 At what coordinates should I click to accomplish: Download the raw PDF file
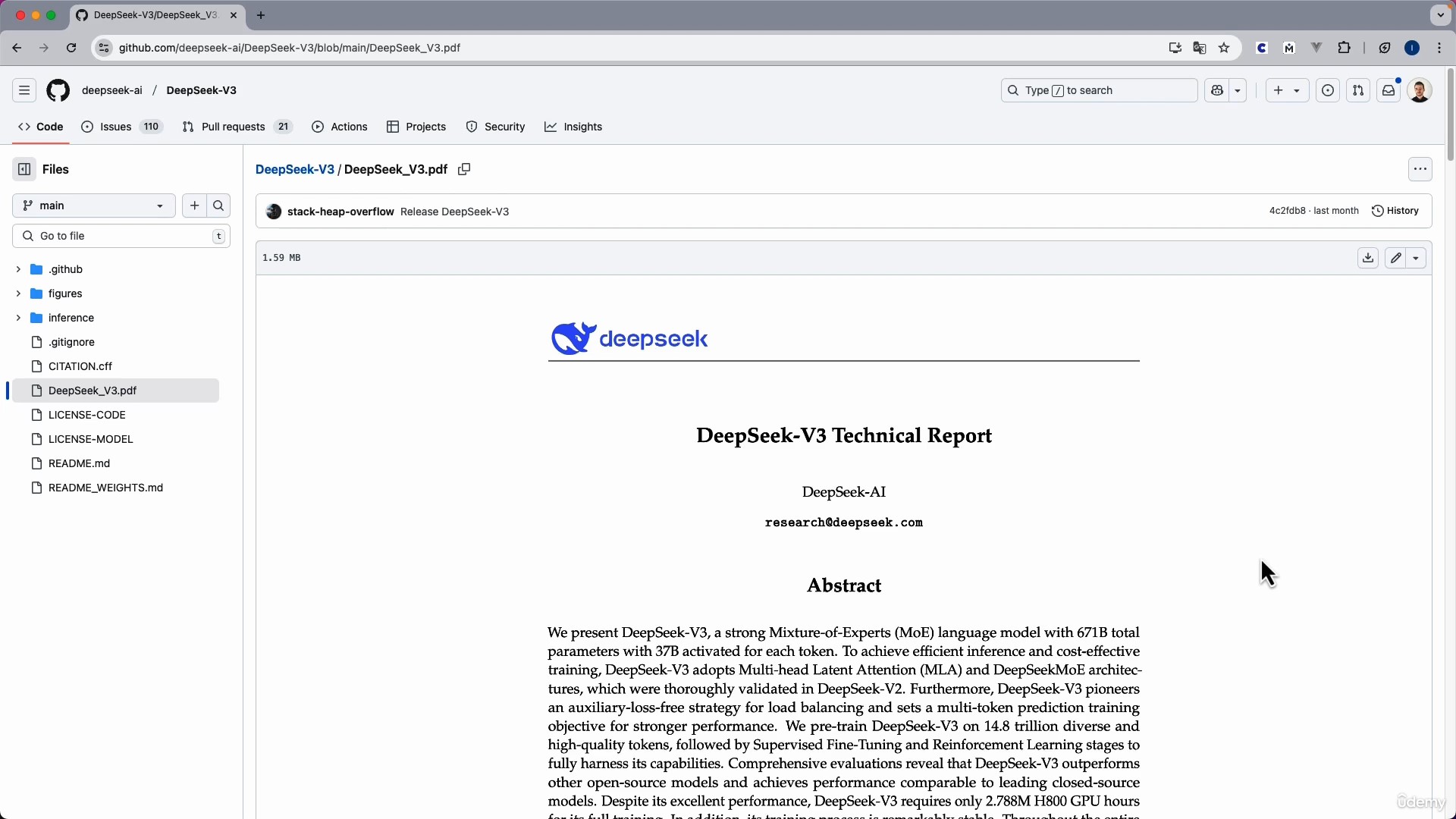[1368, 258]
